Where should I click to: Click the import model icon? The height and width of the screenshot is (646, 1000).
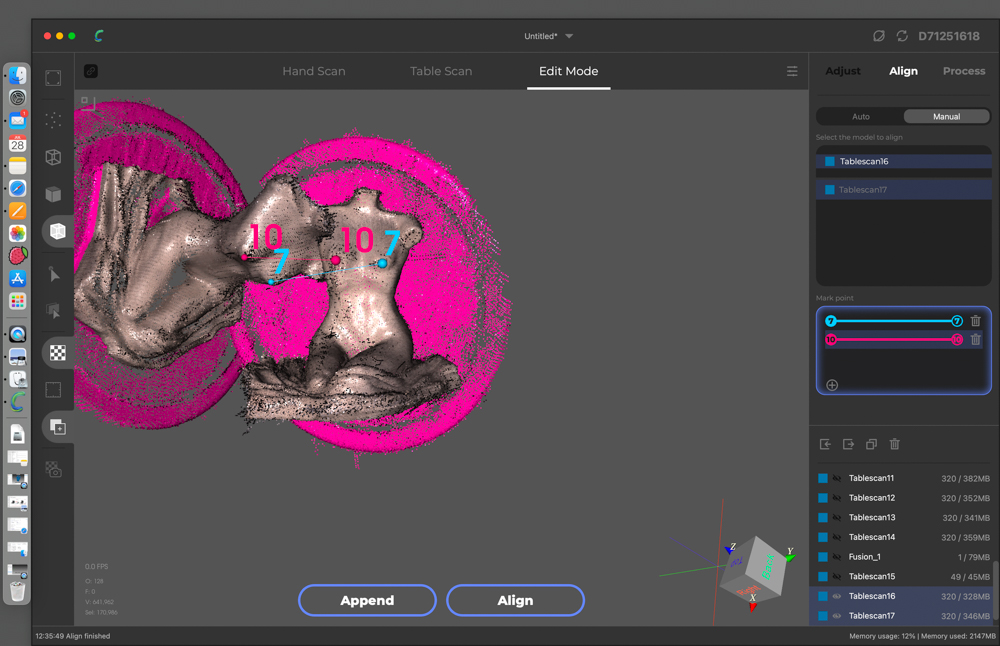click(825, 444)
